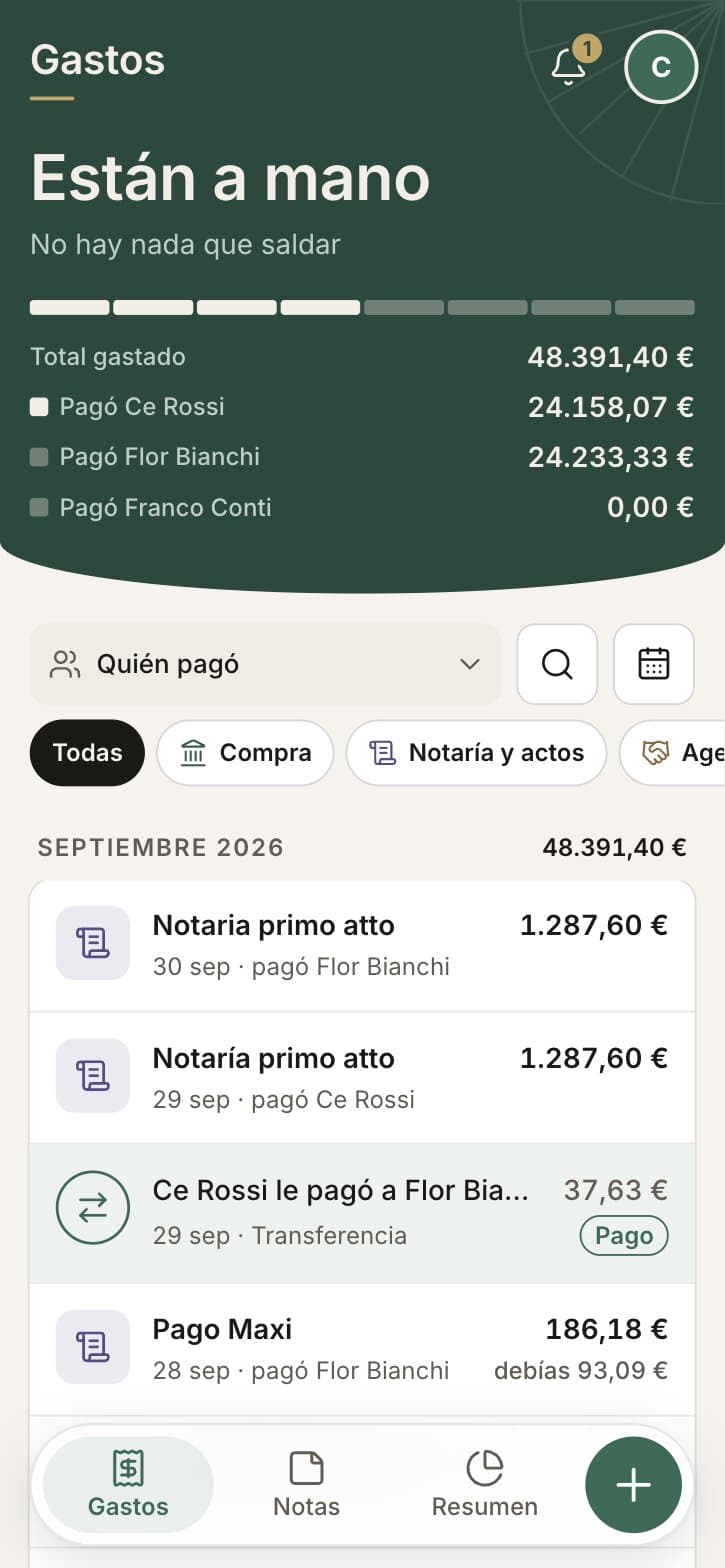Tap the transfer arrows icon on 37,63 € row
Screen dimensions: 725x1568
(93, 1209)
